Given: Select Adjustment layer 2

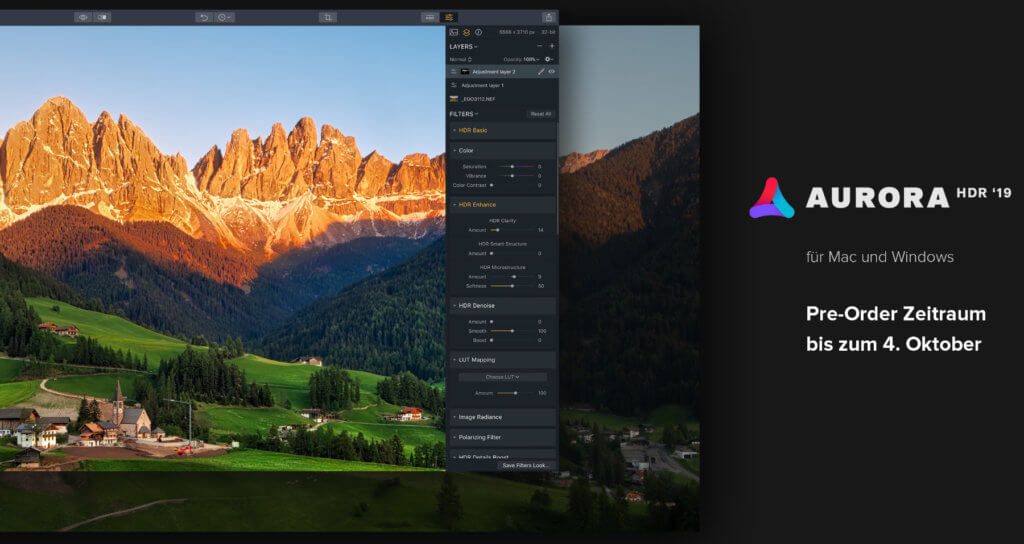Looking at the screenshot, I should click(x=502, y=72).
